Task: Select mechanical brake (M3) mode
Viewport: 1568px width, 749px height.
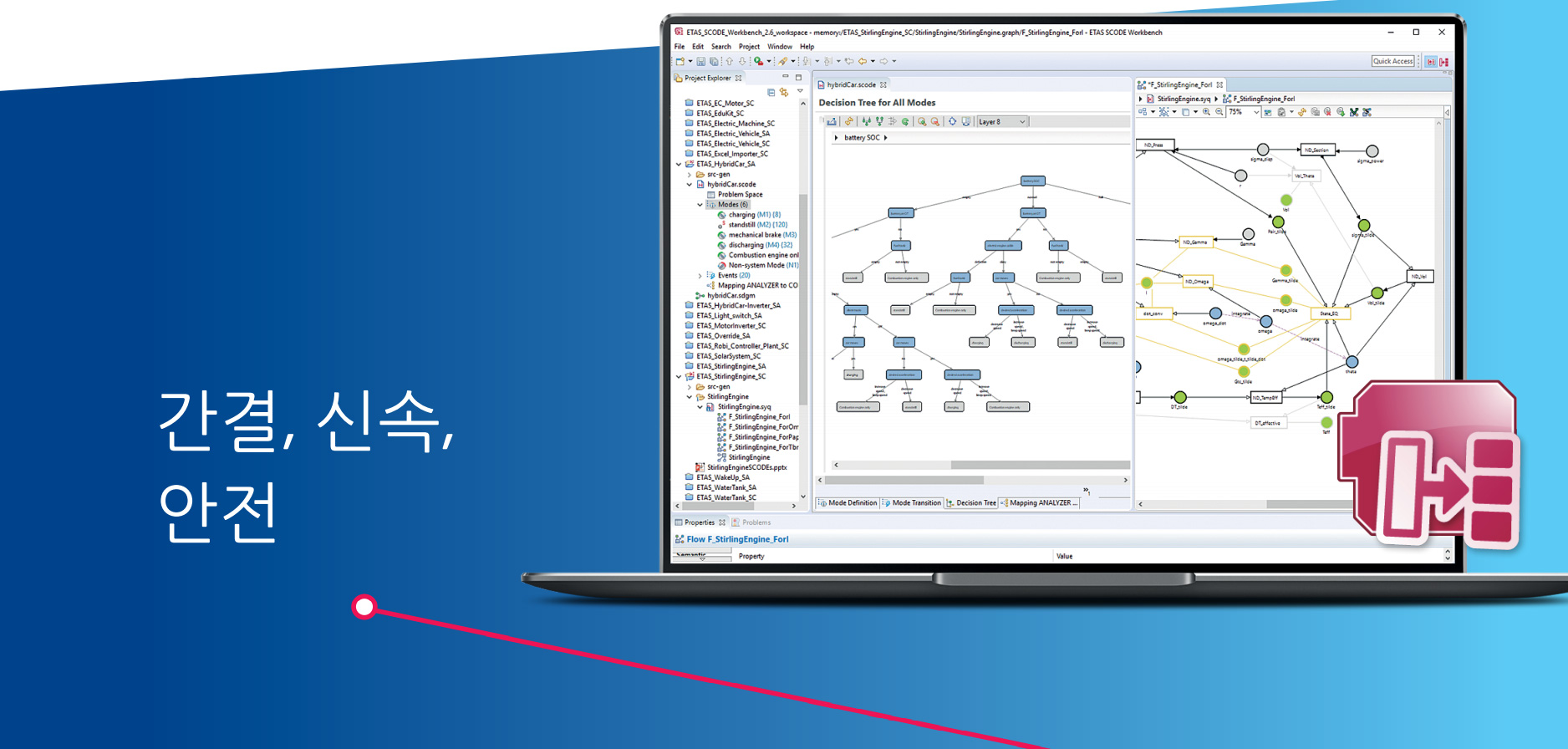Action: (x=757, y=235)
